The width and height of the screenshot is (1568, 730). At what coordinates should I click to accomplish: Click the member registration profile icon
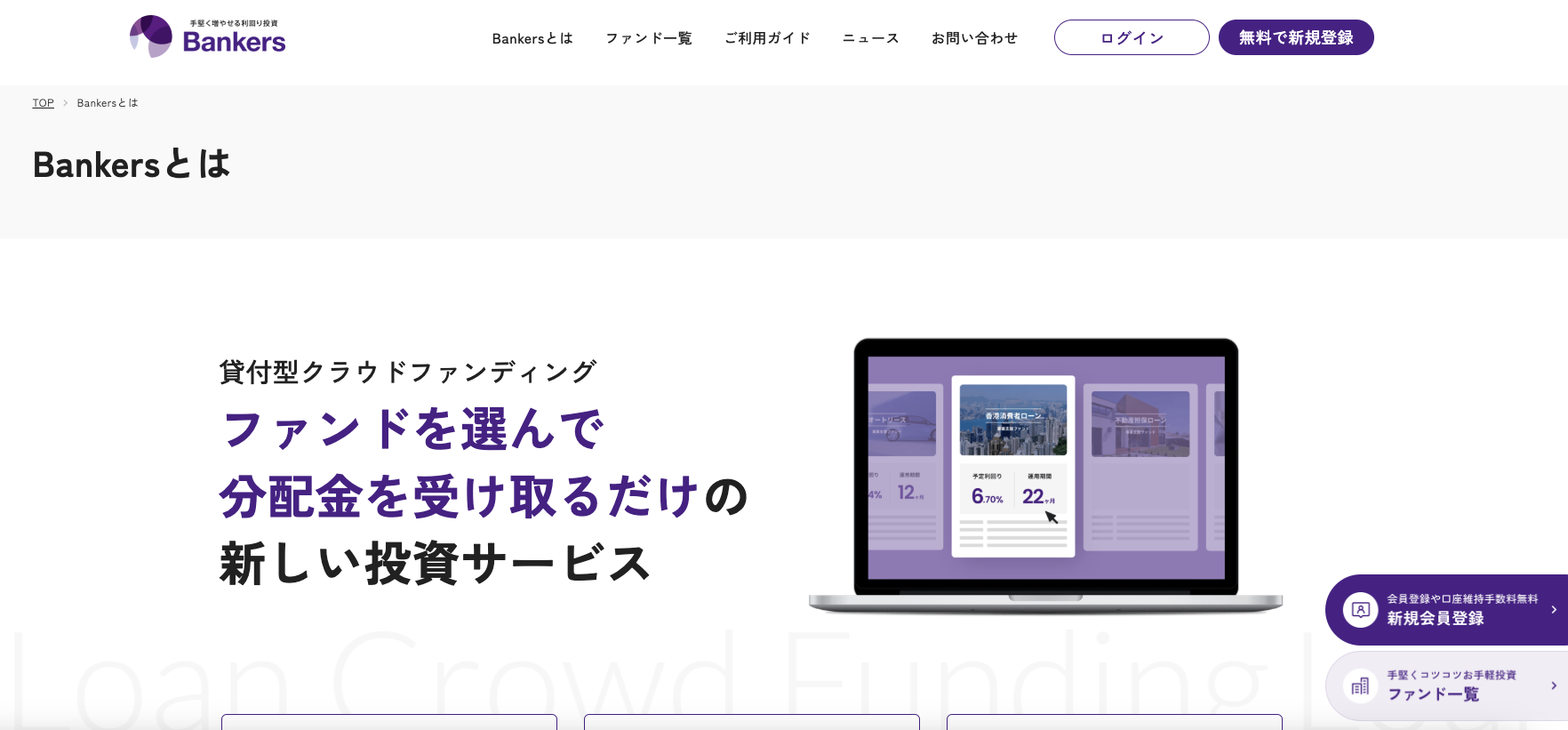coord(1360,610)
